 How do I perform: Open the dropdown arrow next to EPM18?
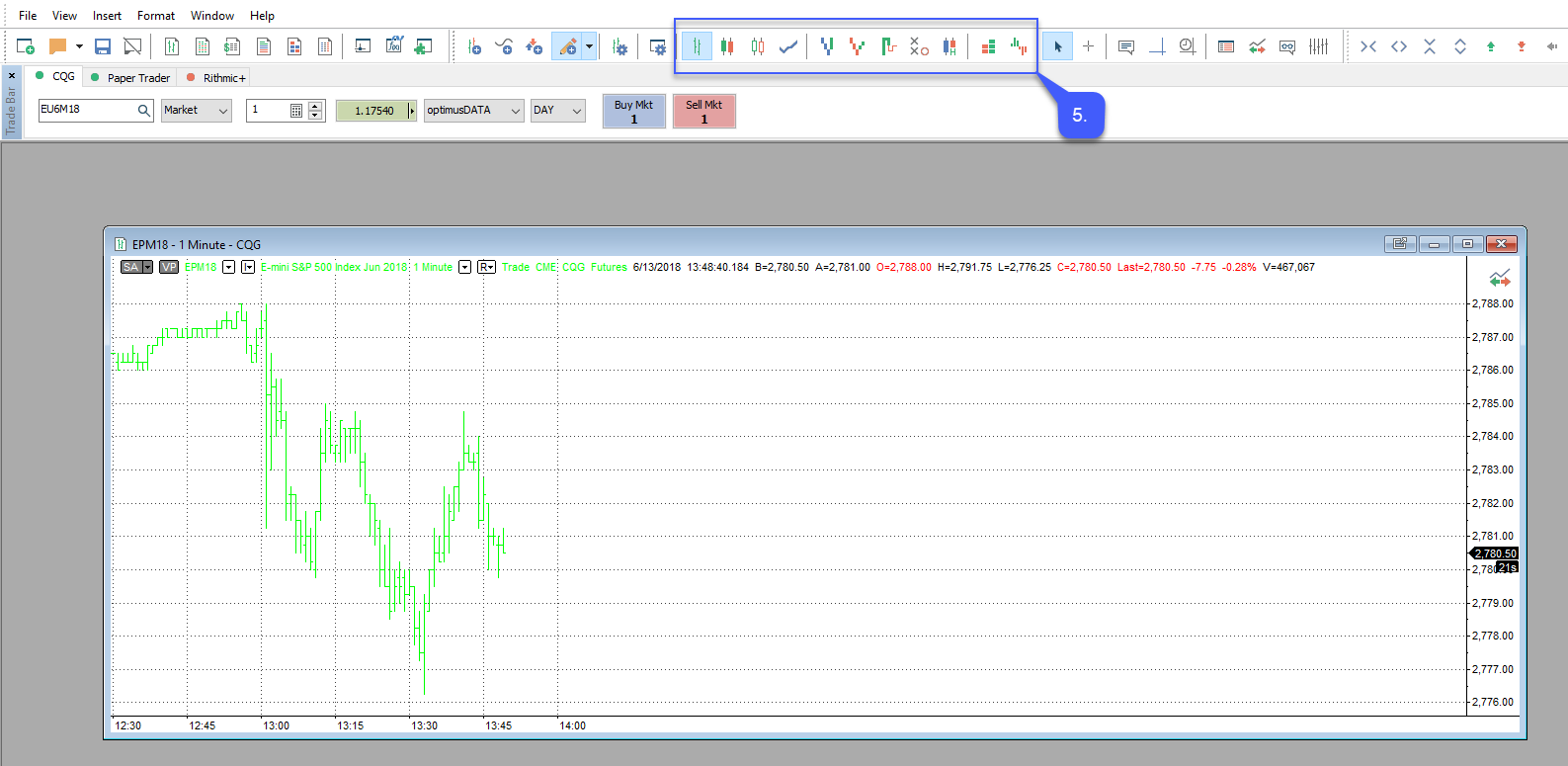coord(229,267)
